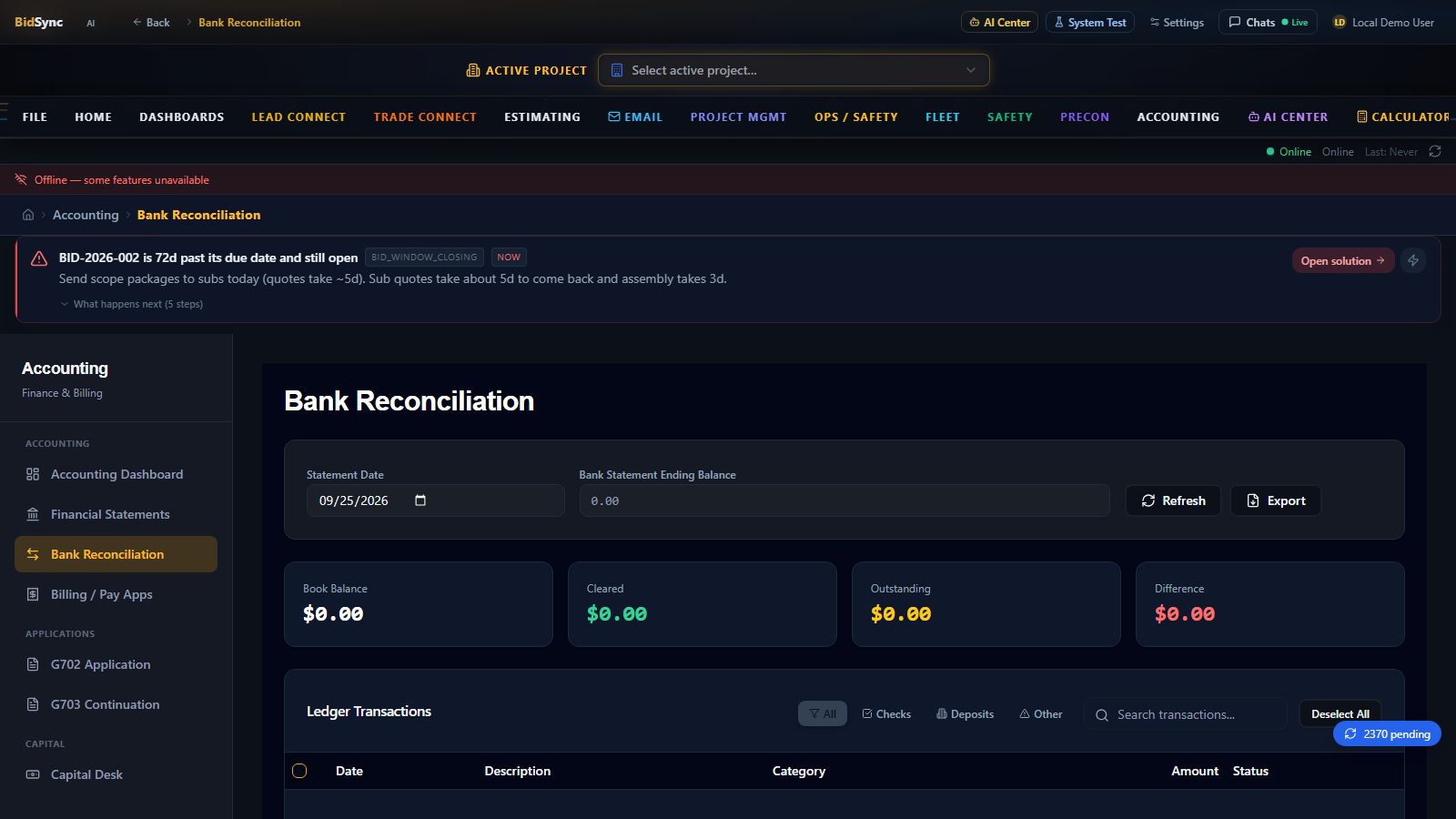Screen dimensions: 1456x819
Task: Click the LD user avatar icon
Action: pos(1340,22)
